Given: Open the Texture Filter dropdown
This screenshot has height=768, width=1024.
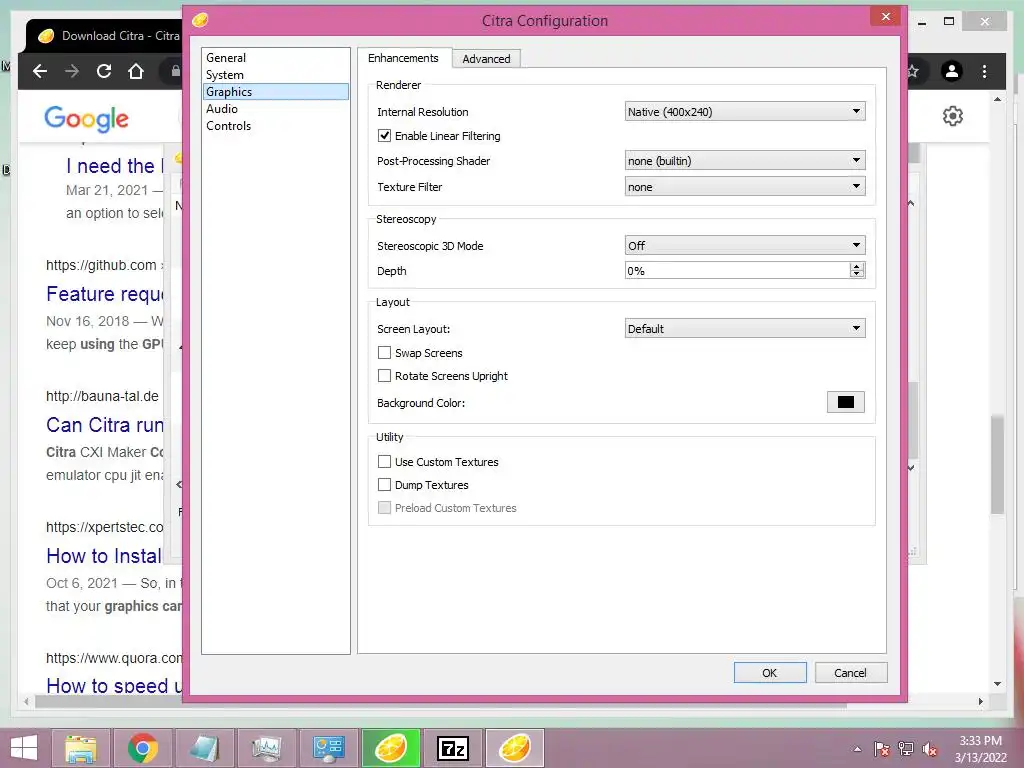Looking at the screenshot, I should coord(744,187).
